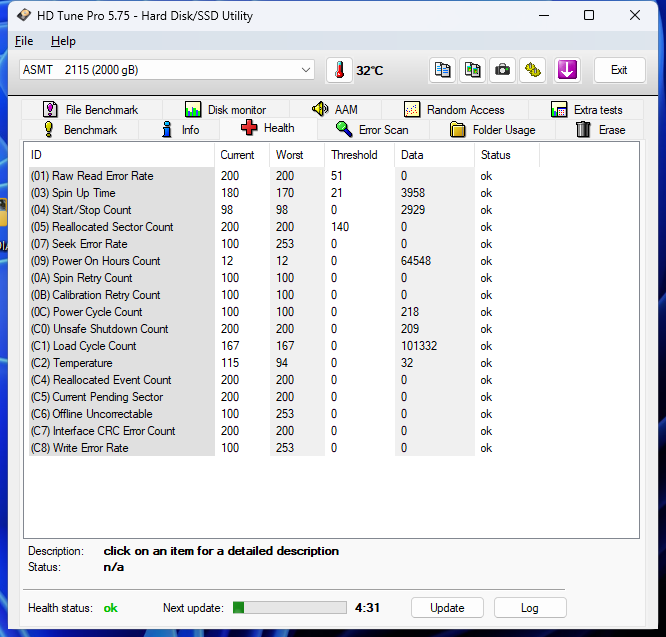Click the copy info to clipboard icon
Screen dimensions: 666x637
(442, 70)
